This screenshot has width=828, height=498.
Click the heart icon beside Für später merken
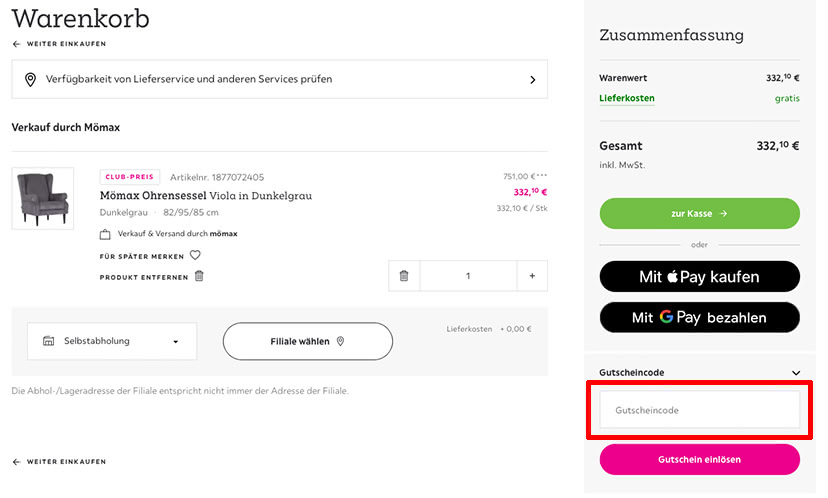click(x=195, y=255)
